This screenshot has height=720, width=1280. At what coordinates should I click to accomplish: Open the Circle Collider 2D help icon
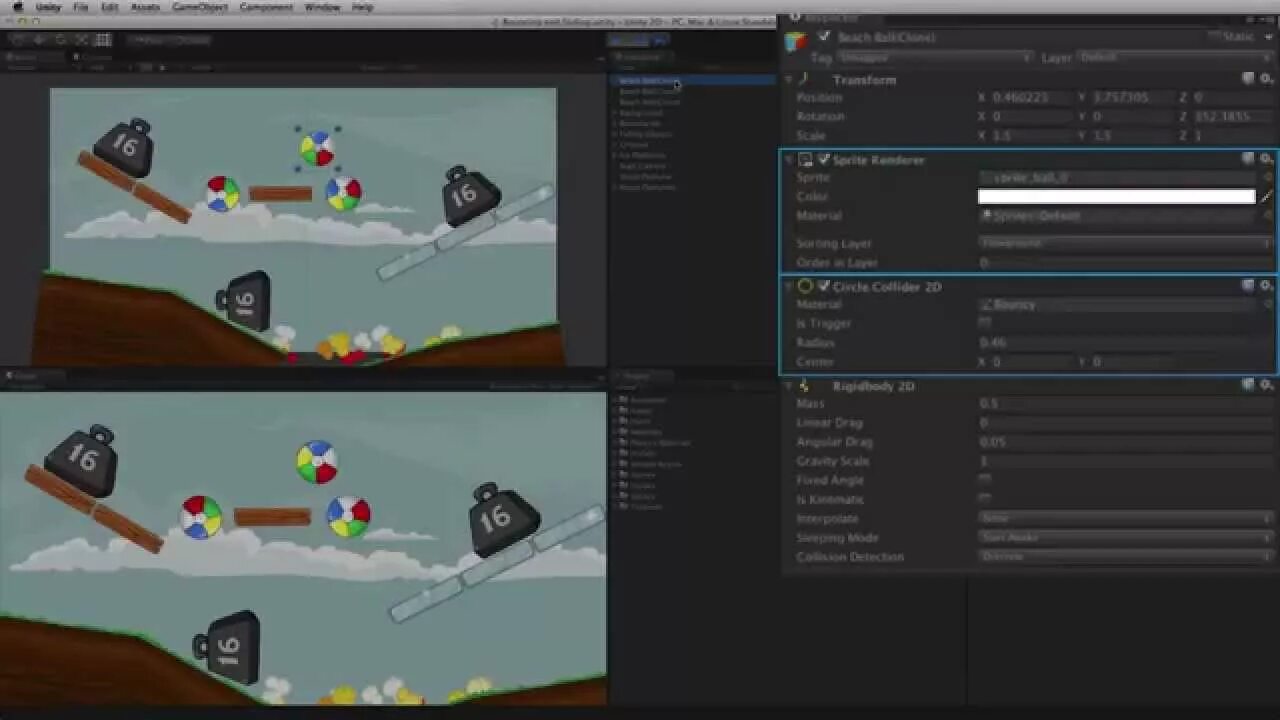coord(1248,286)
